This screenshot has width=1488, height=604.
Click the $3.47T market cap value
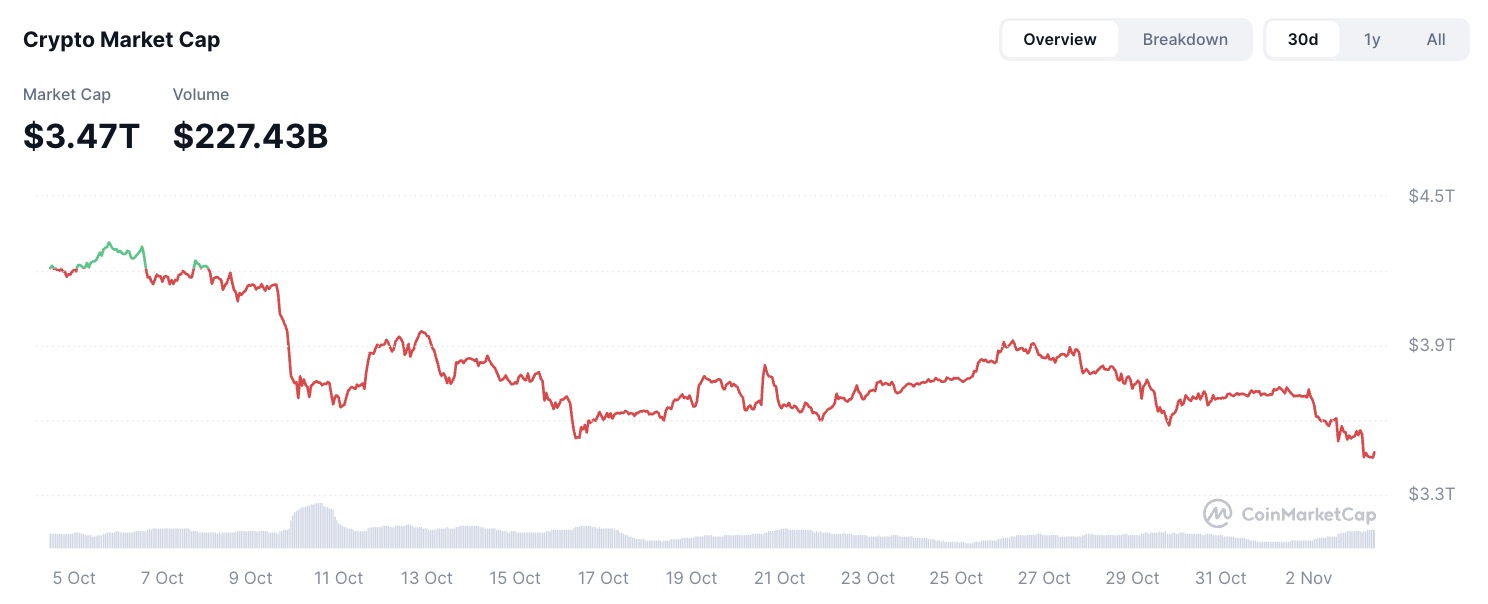[82, 136]
